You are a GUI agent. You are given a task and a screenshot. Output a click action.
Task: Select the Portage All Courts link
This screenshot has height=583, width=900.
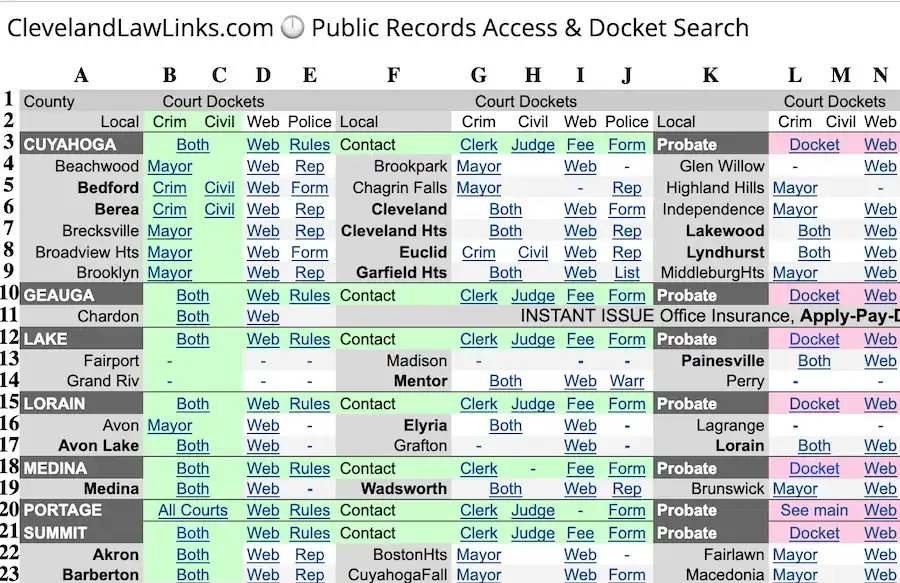click(192, 511)
